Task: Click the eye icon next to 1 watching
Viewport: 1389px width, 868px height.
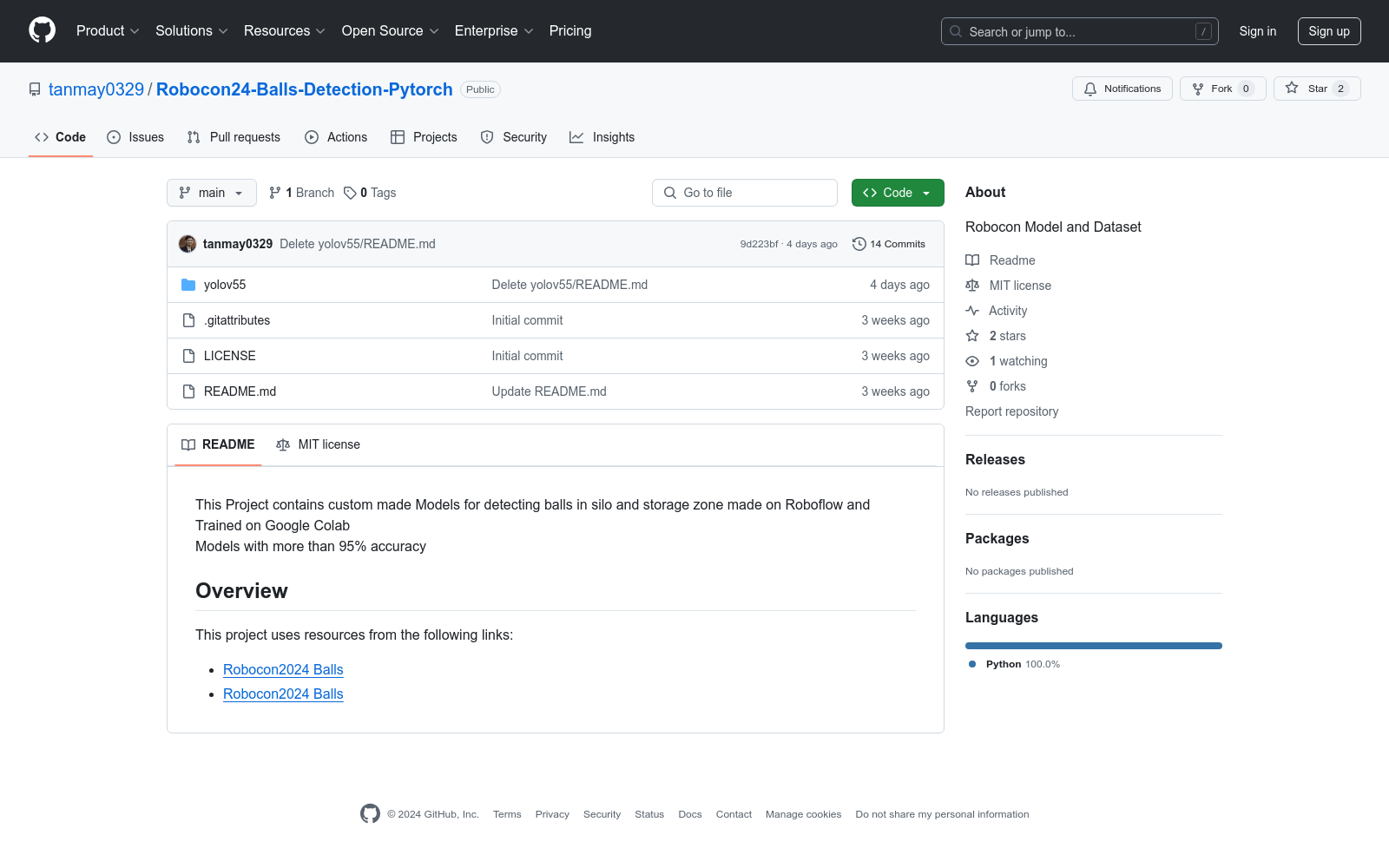Action: click(972, 361)
